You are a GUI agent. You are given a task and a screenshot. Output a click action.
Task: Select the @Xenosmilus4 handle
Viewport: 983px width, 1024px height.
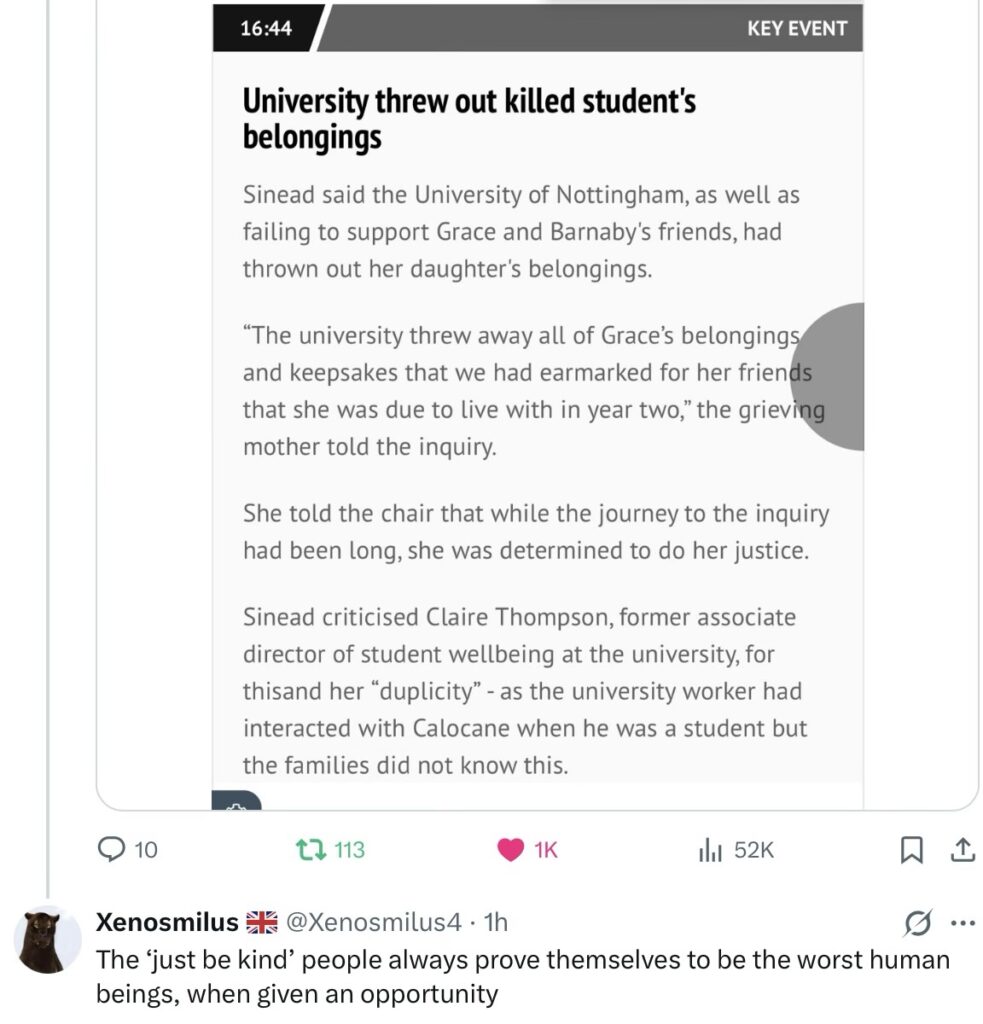tap(375, 921)
